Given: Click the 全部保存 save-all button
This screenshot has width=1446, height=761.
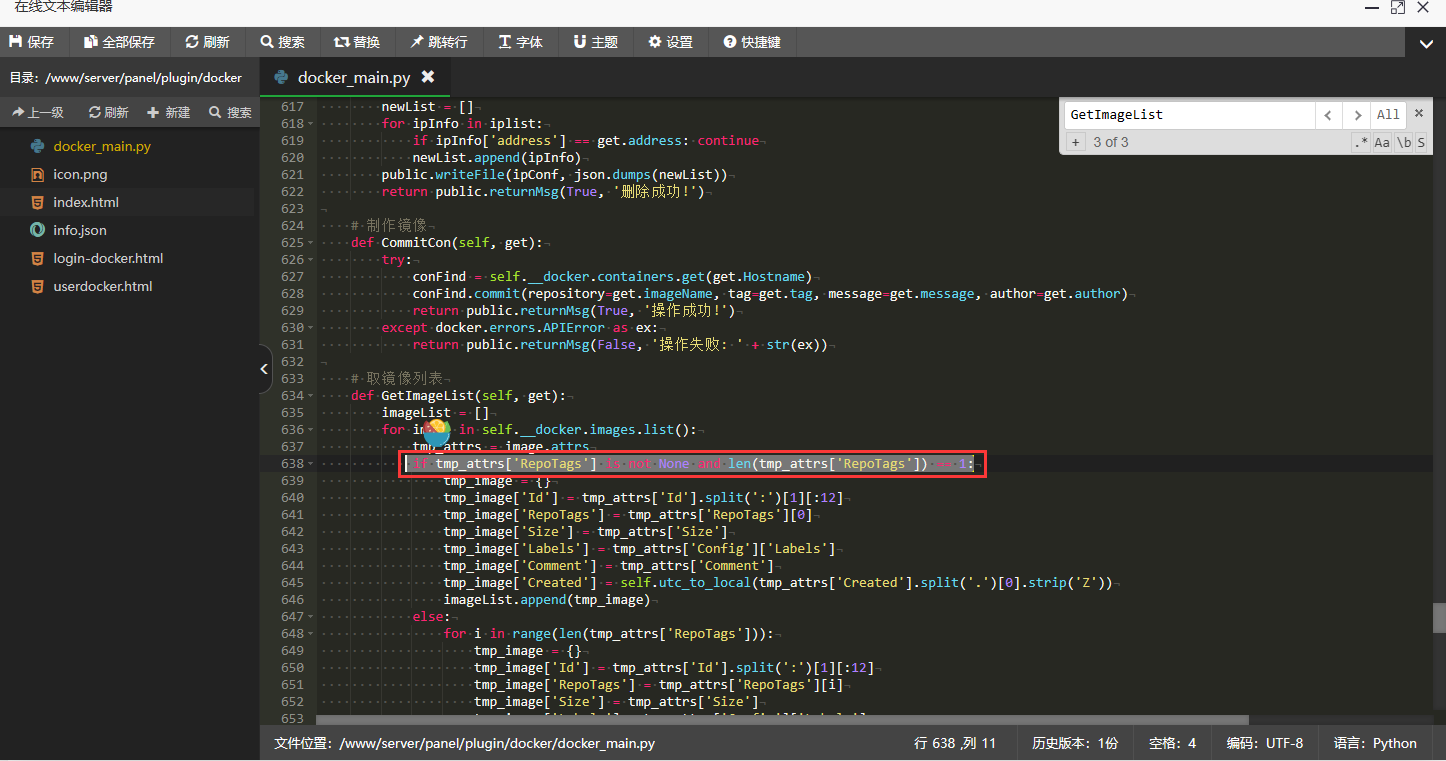Looking at the screenshot, I should [119, 42].
